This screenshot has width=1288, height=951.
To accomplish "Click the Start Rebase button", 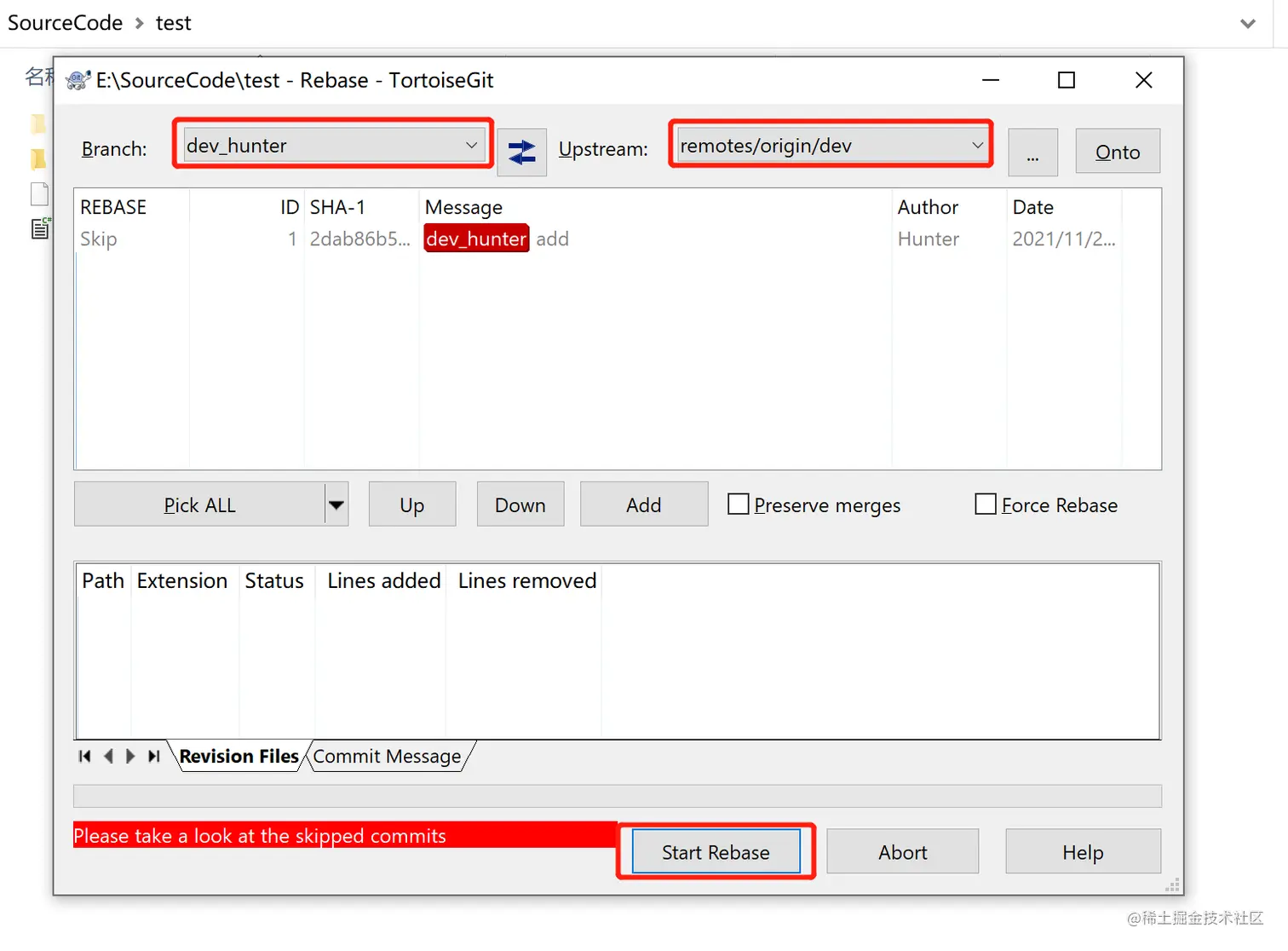I will 716,852.
